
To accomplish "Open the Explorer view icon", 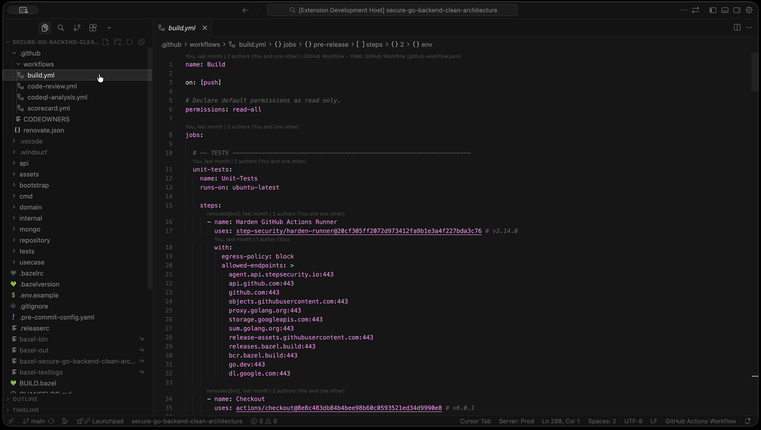I will tap(45, 28).
